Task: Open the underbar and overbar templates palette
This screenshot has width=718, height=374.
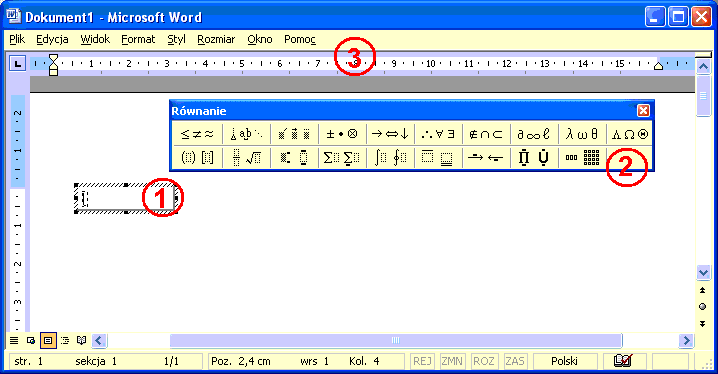Action: click(438, 157)
